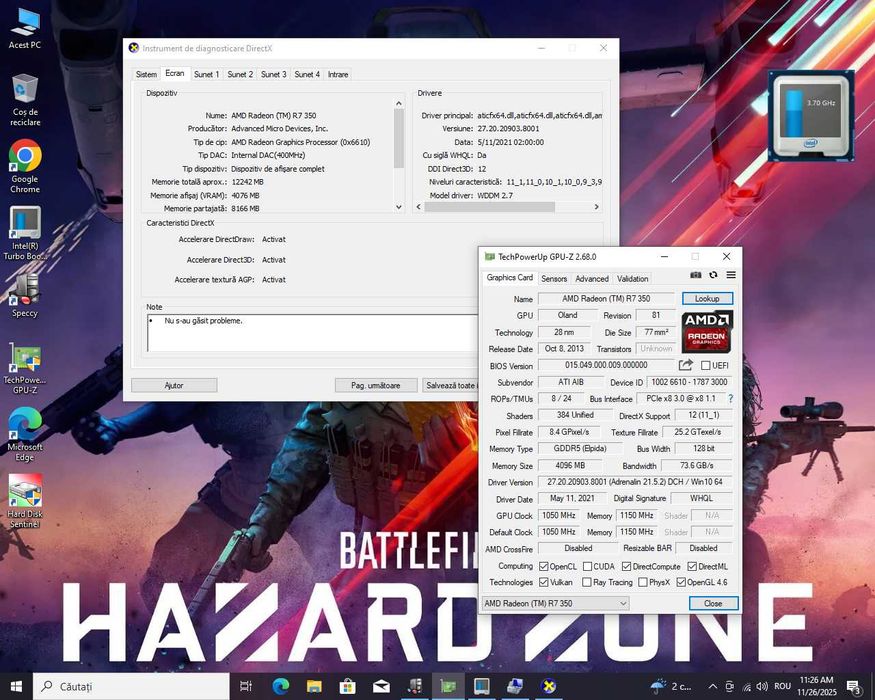Screen dimensions: 875x700
Task: Open the Sunet 1 tab
Action: (x=206, y=74)
